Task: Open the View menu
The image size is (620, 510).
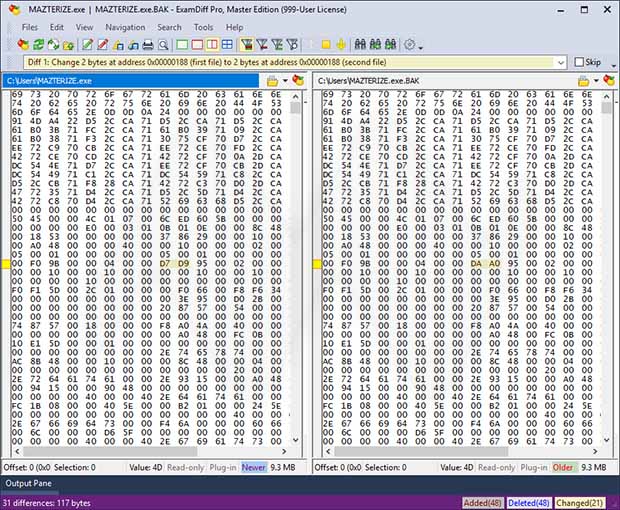Action: tap(84, 27)
